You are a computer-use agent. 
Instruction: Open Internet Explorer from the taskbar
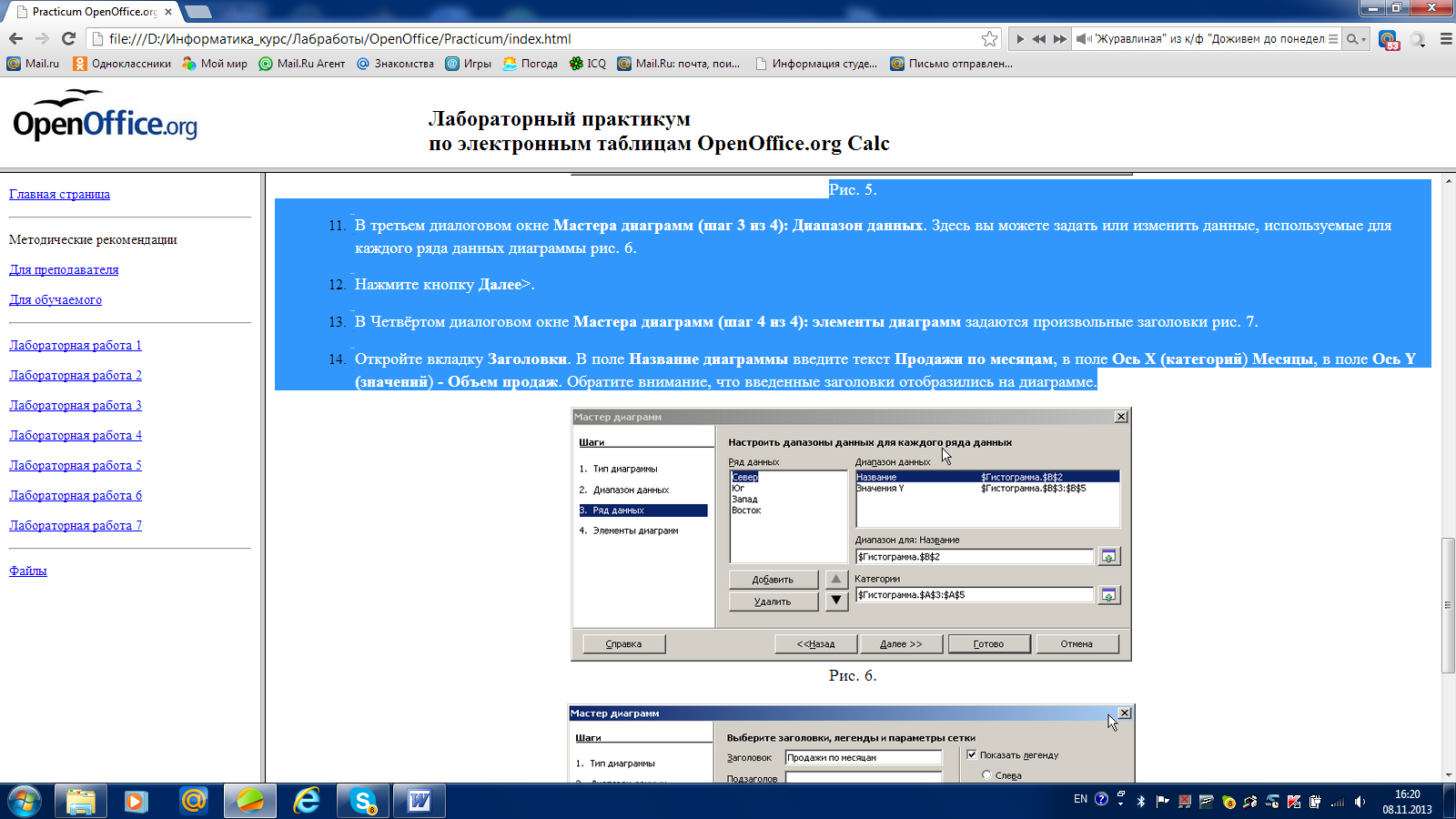click(x=307, y=801)
